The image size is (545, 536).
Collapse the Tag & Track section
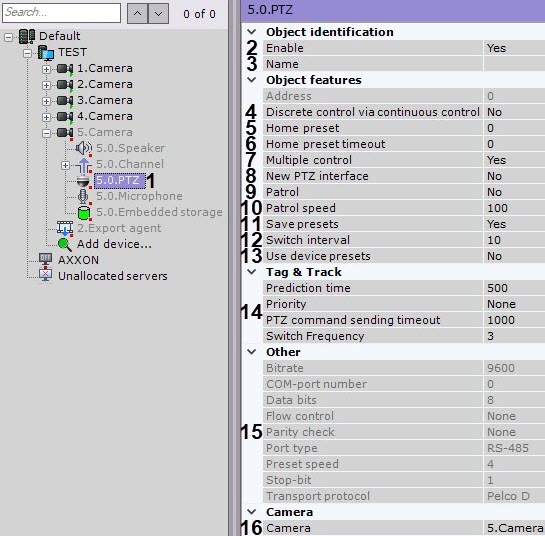[252, 272]
